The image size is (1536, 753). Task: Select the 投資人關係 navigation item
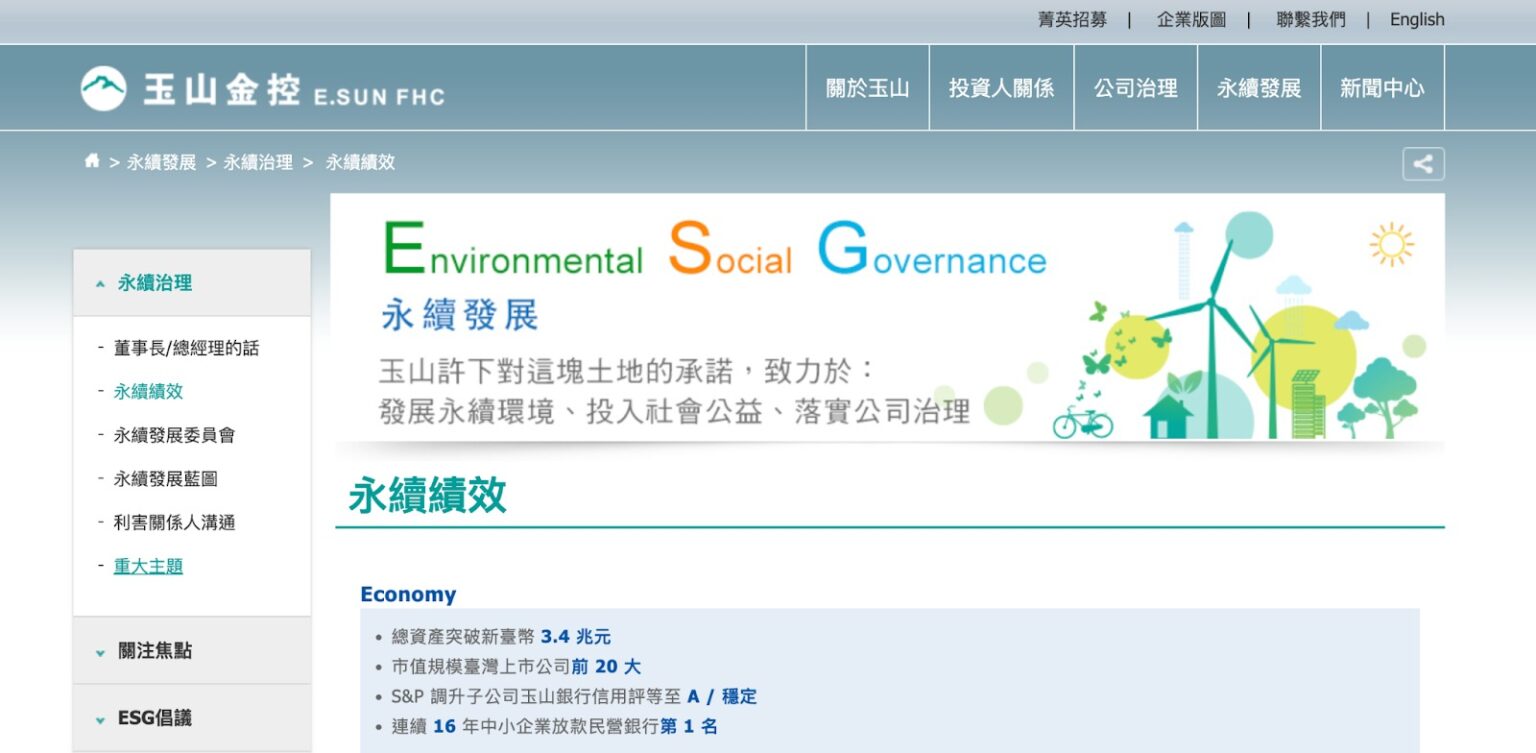coord(1001,87)
